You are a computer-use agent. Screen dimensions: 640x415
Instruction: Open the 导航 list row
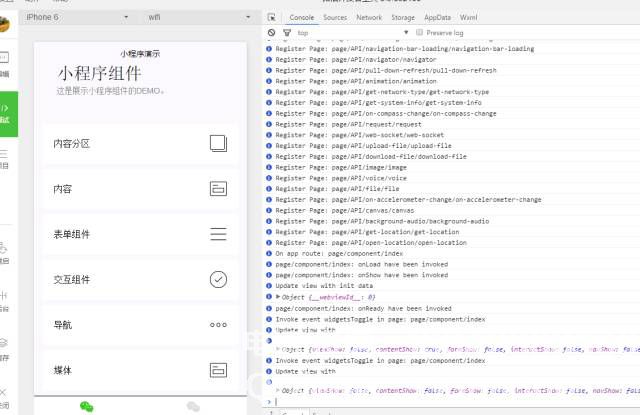(140, 325)
